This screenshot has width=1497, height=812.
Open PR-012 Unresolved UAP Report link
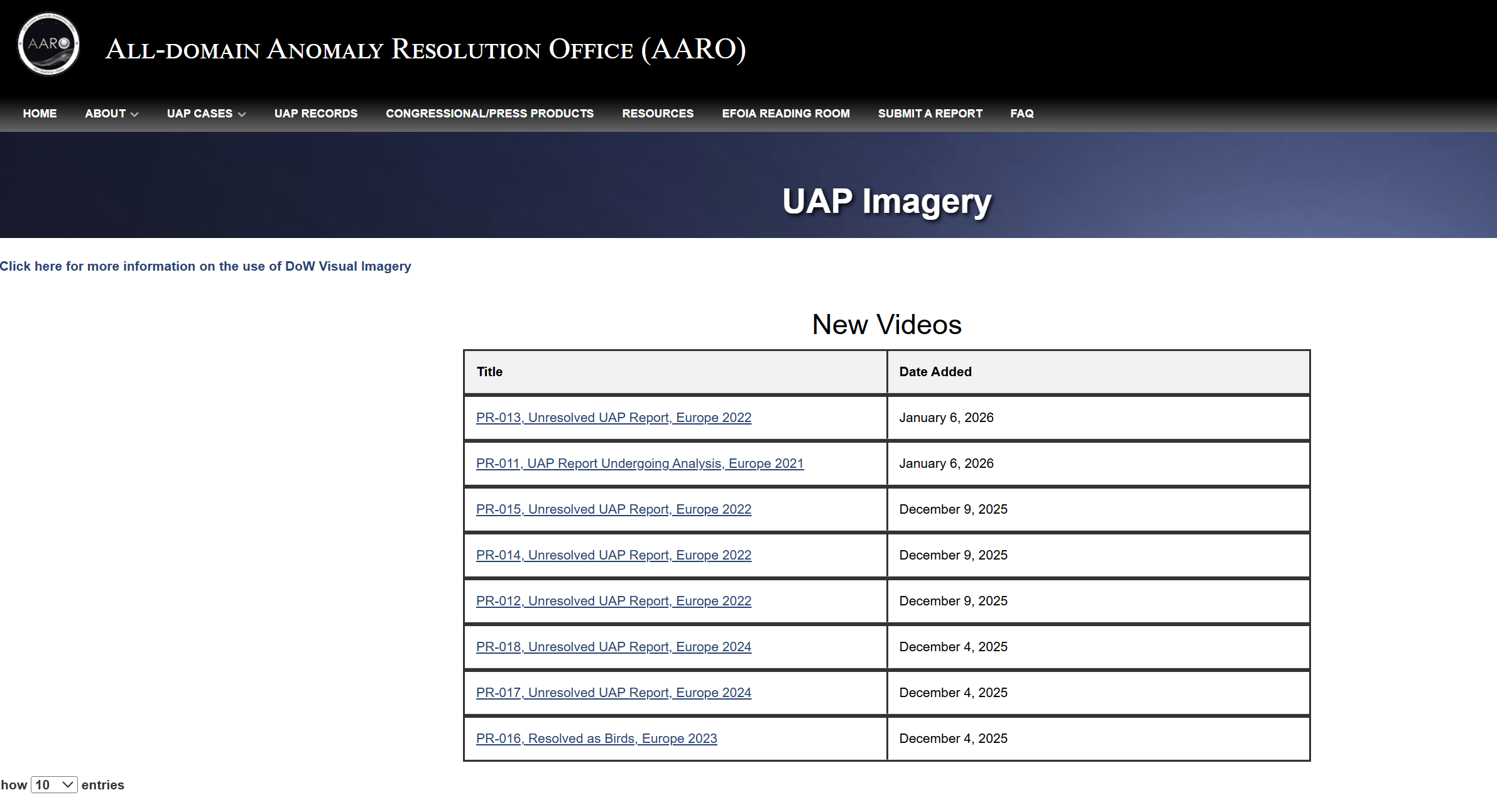coord(614,601)
